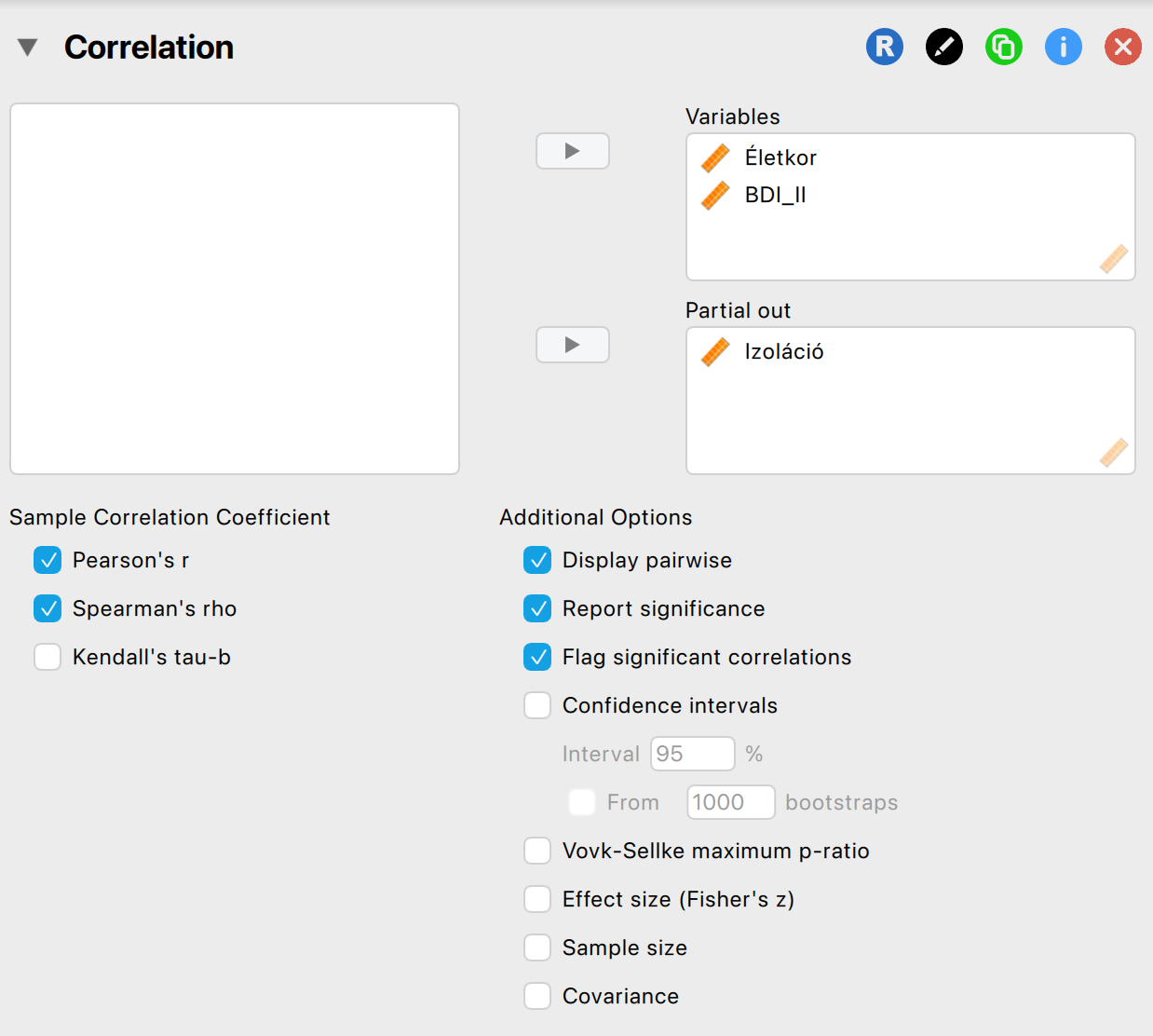This screenshot has width=1153, height=1036.
Task: Show R syntax with the blue R icon
Action: point(884,47)
